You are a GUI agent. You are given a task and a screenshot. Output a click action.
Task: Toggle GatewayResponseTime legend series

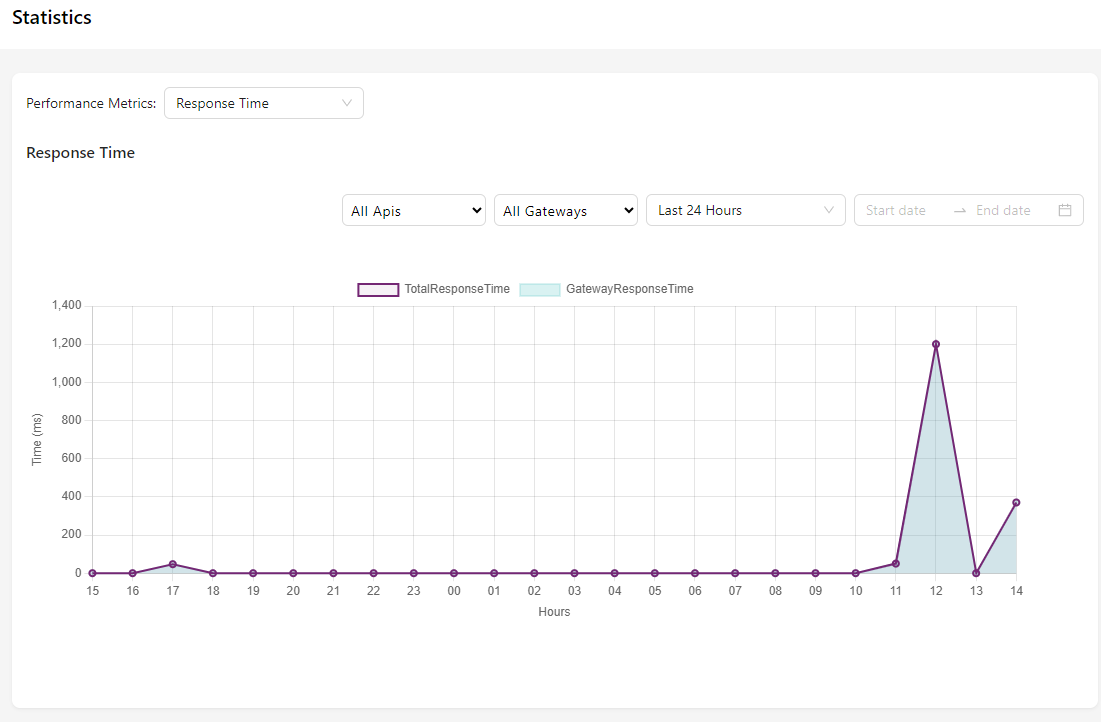(x=629, y=289)
